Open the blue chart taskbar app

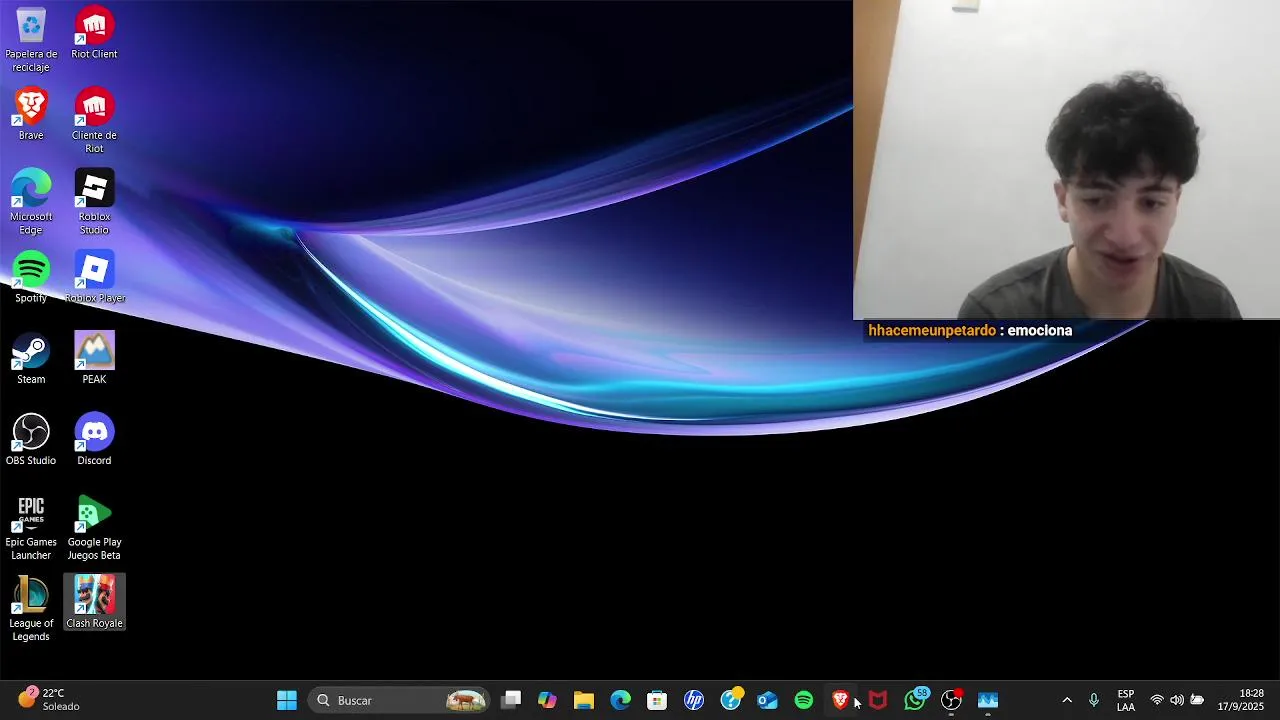pyautogui.click(x=988, y=700)
